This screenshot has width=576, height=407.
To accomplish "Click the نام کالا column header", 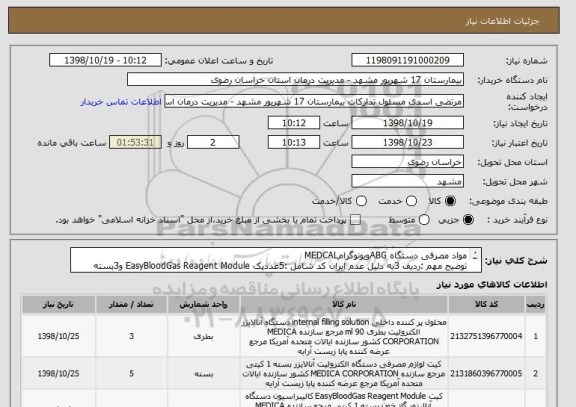I will click(344, 305).
